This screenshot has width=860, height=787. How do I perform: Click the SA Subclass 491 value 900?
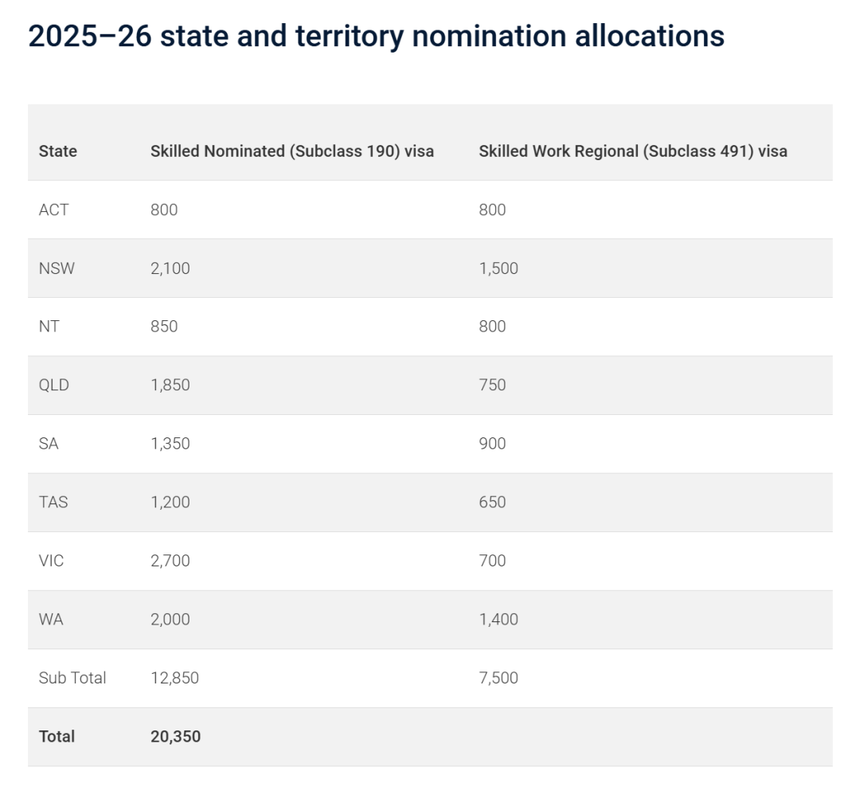(x=492, y=443)
